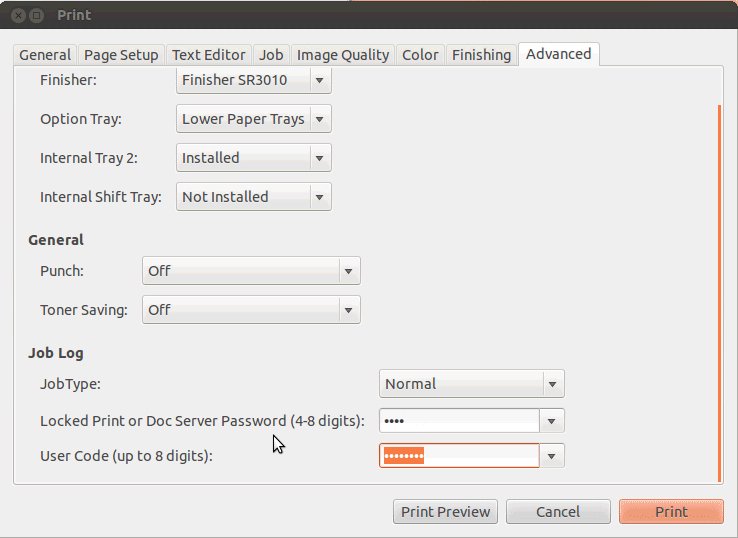Screen dimensions: 738x538
Task: Switch to the Page Setup tab
Action: (x=121, y=55)
